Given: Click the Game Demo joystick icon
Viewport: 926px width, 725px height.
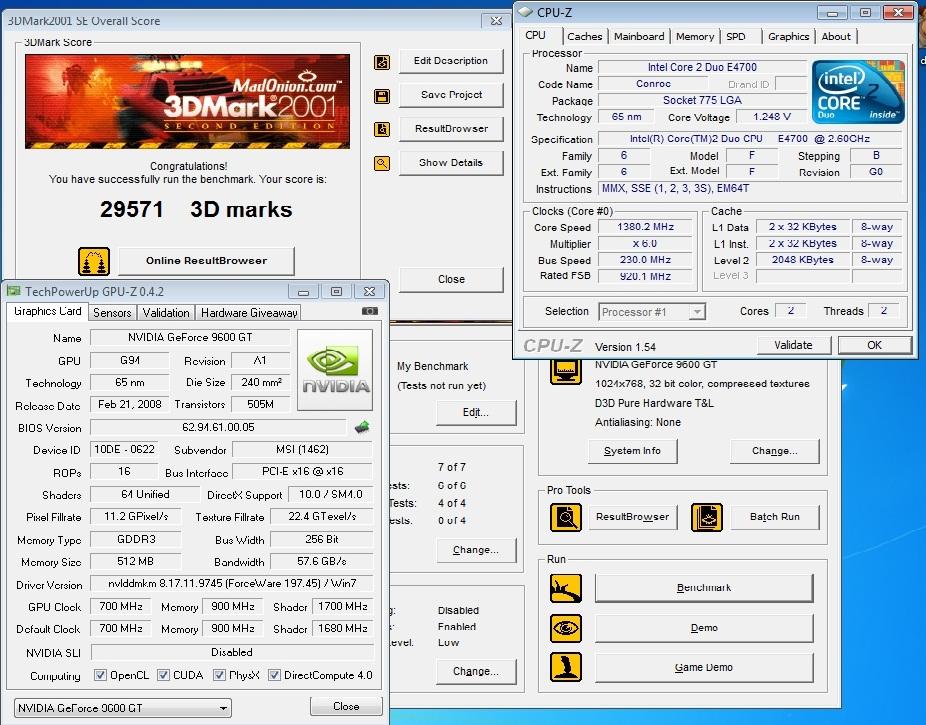Looking at the screenshot, I should [x=566, y=667].
